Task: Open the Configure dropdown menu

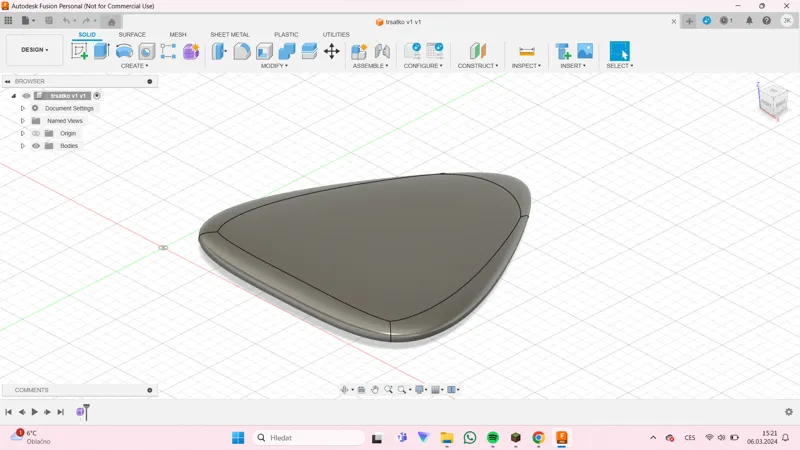Action: tap(423, 66)
